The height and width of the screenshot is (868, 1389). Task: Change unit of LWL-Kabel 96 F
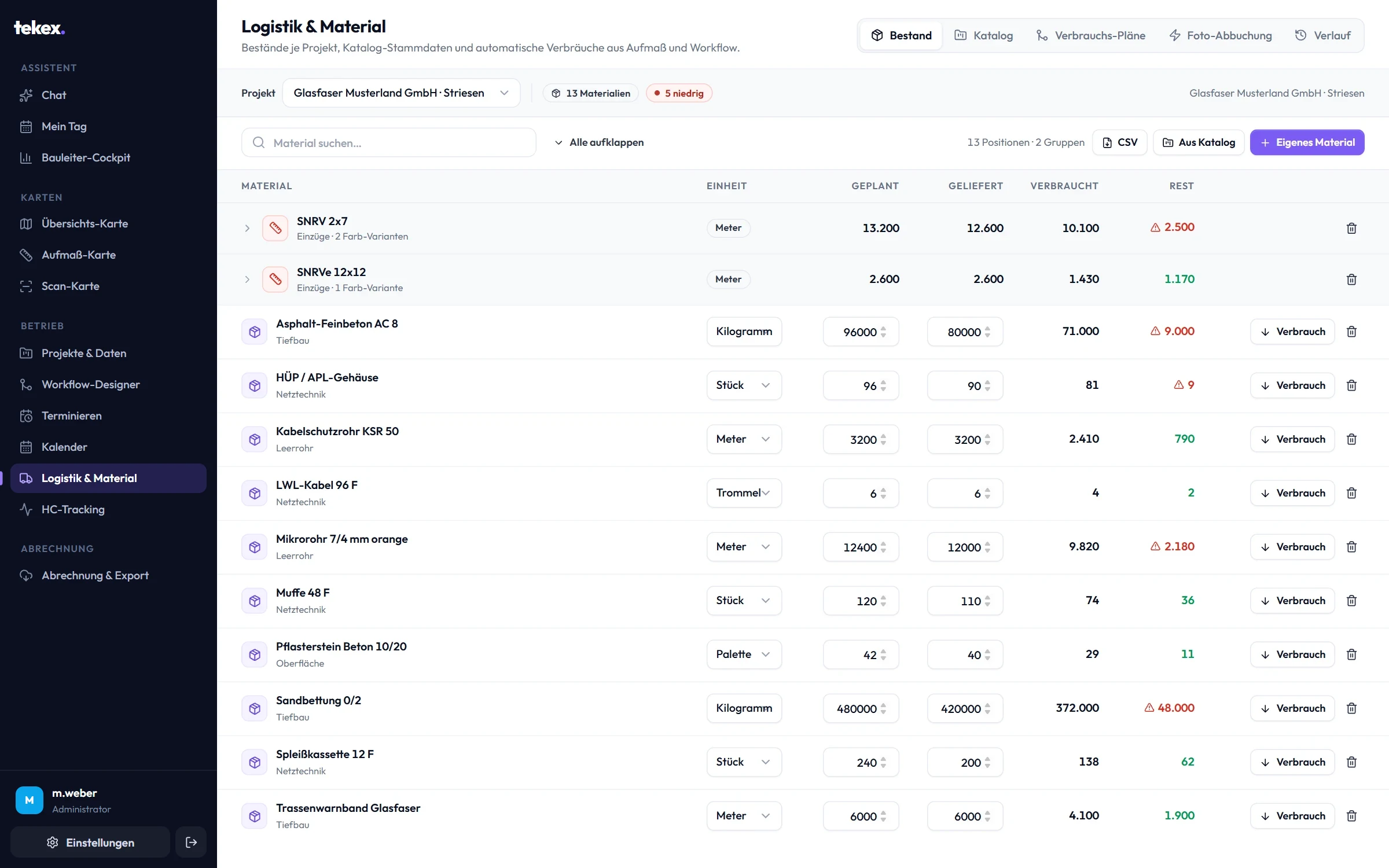click(744, 493)
